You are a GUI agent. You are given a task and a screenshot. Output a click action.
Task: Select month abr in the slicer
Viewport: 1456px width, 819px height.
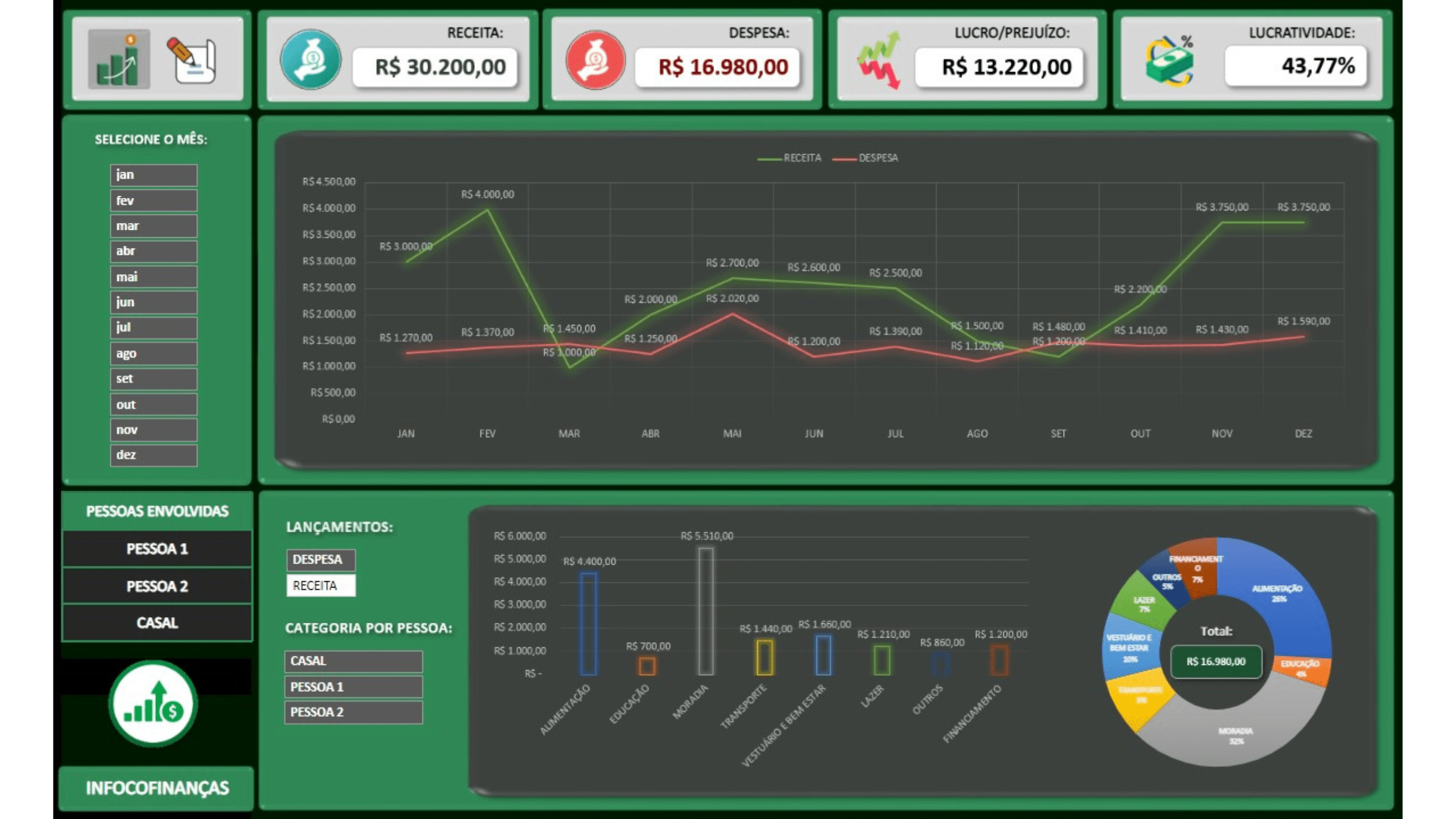154,251
